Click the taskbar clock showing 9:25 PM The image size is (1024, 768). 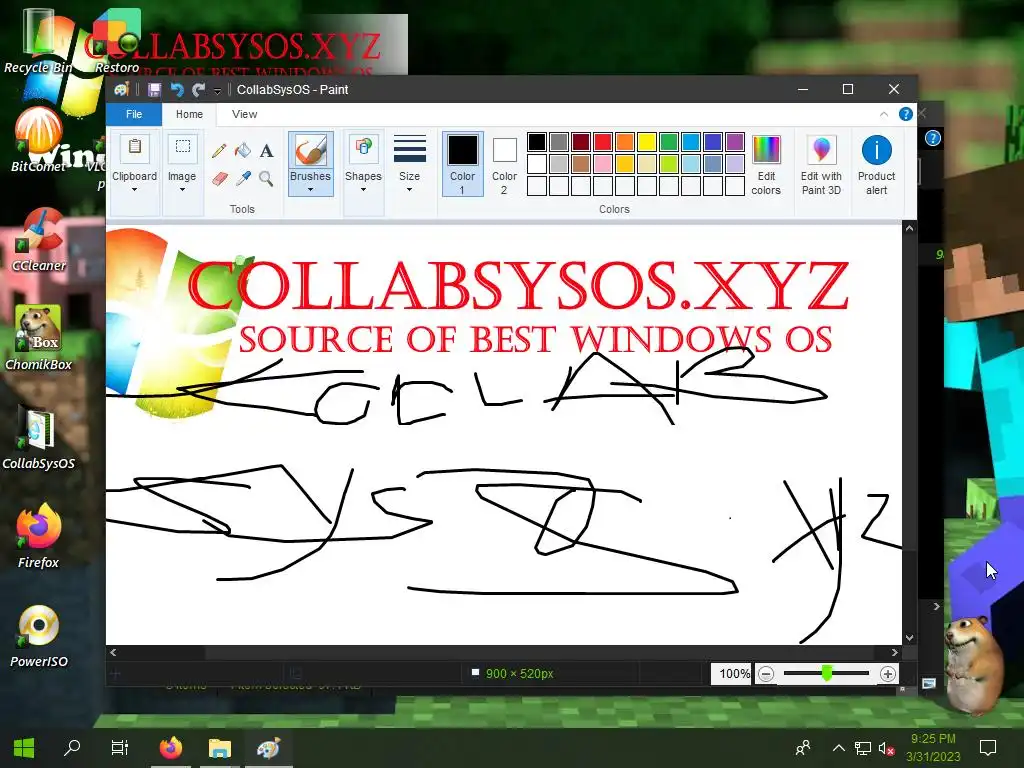[933, 748]
